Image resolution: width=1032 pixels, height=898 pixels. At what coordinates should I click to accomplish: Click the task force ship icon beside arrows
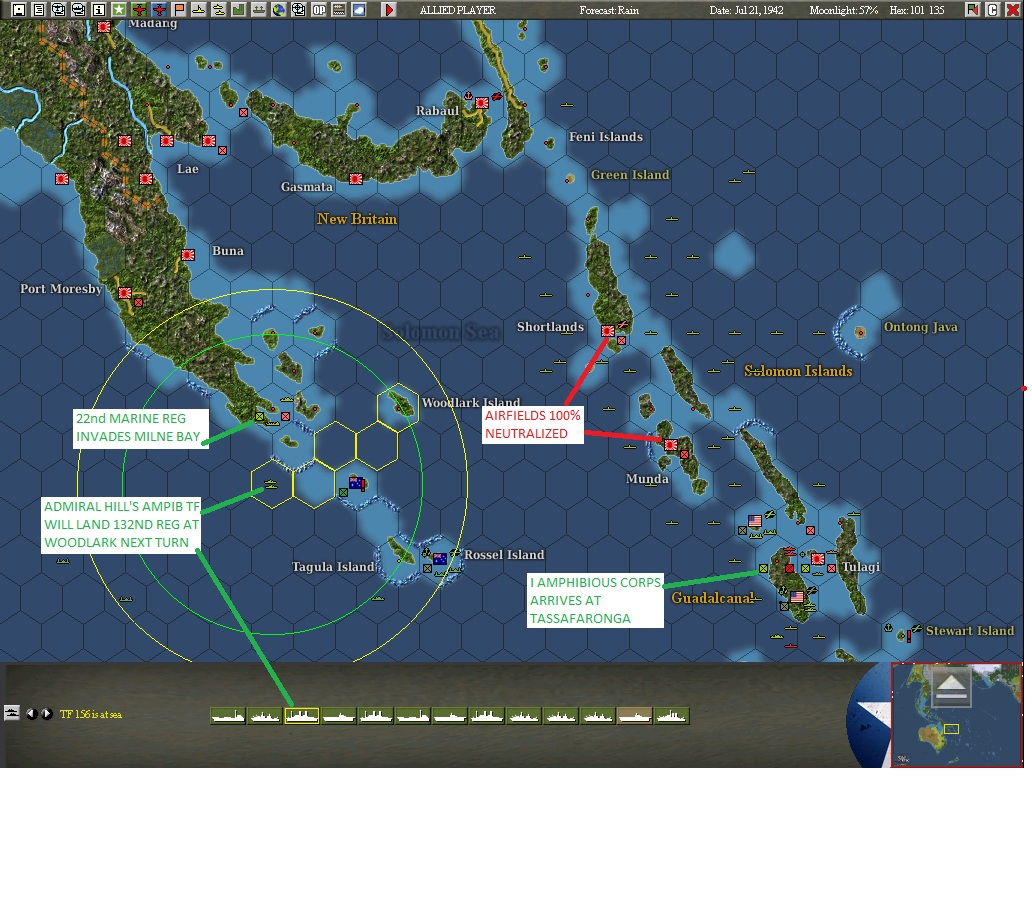click(12, 713)
